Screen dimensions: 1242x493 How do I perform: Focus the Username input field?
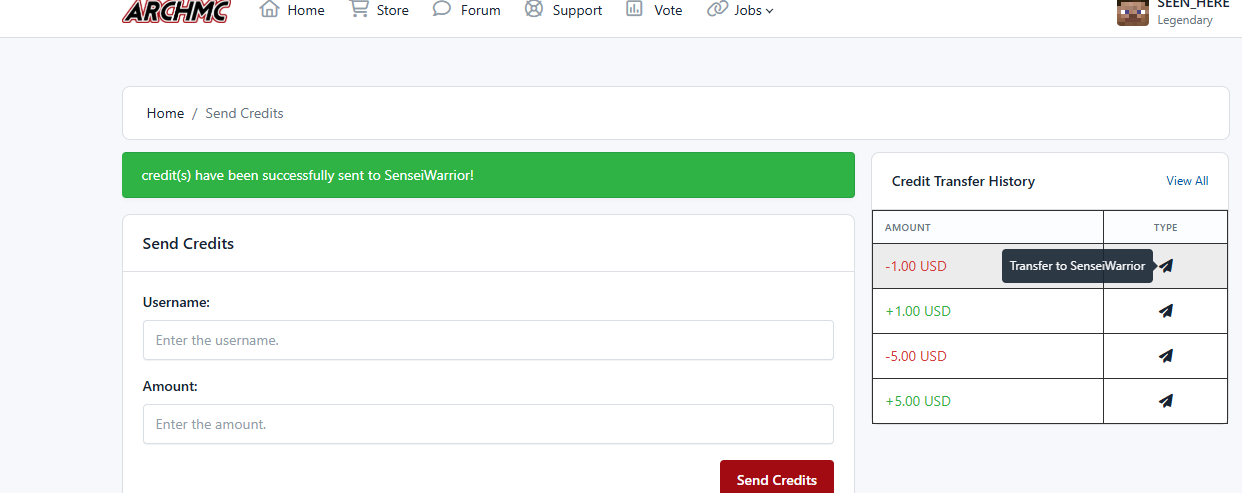488,340
